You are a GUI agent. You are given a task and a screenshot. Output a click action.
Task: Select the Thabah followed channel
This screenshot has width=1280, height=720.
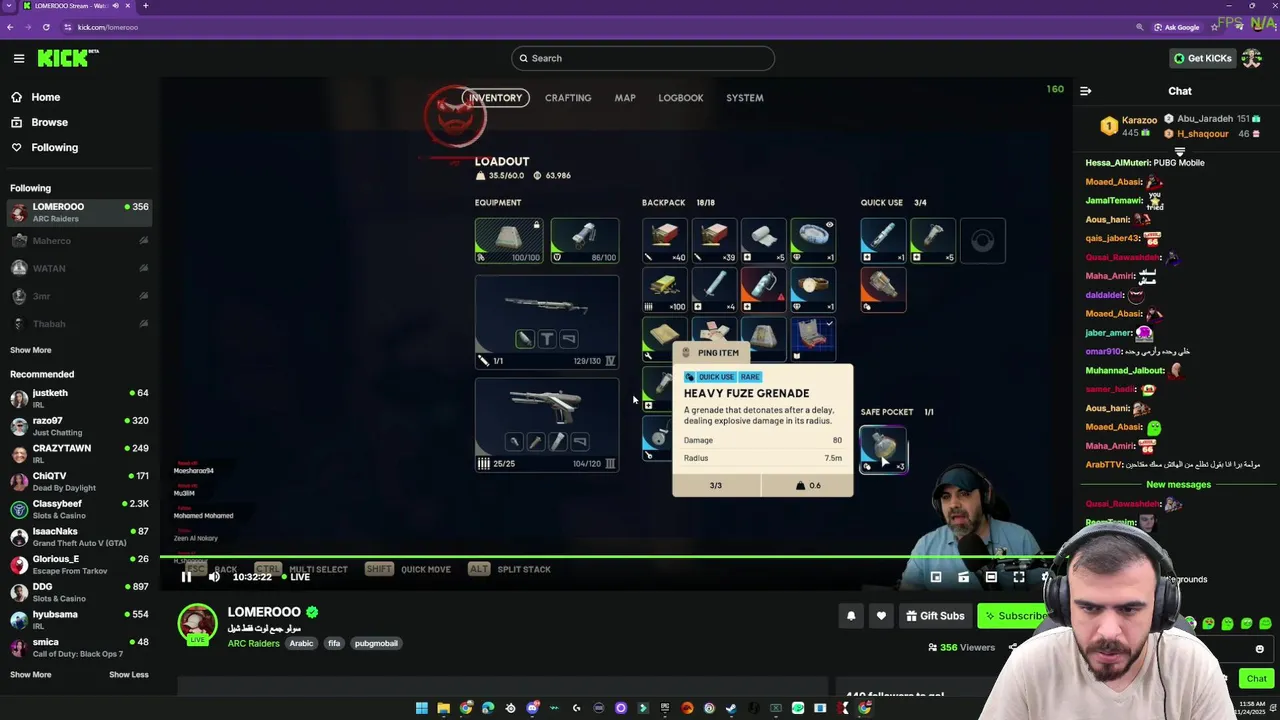pyautogui.click(x=79, y=324)
